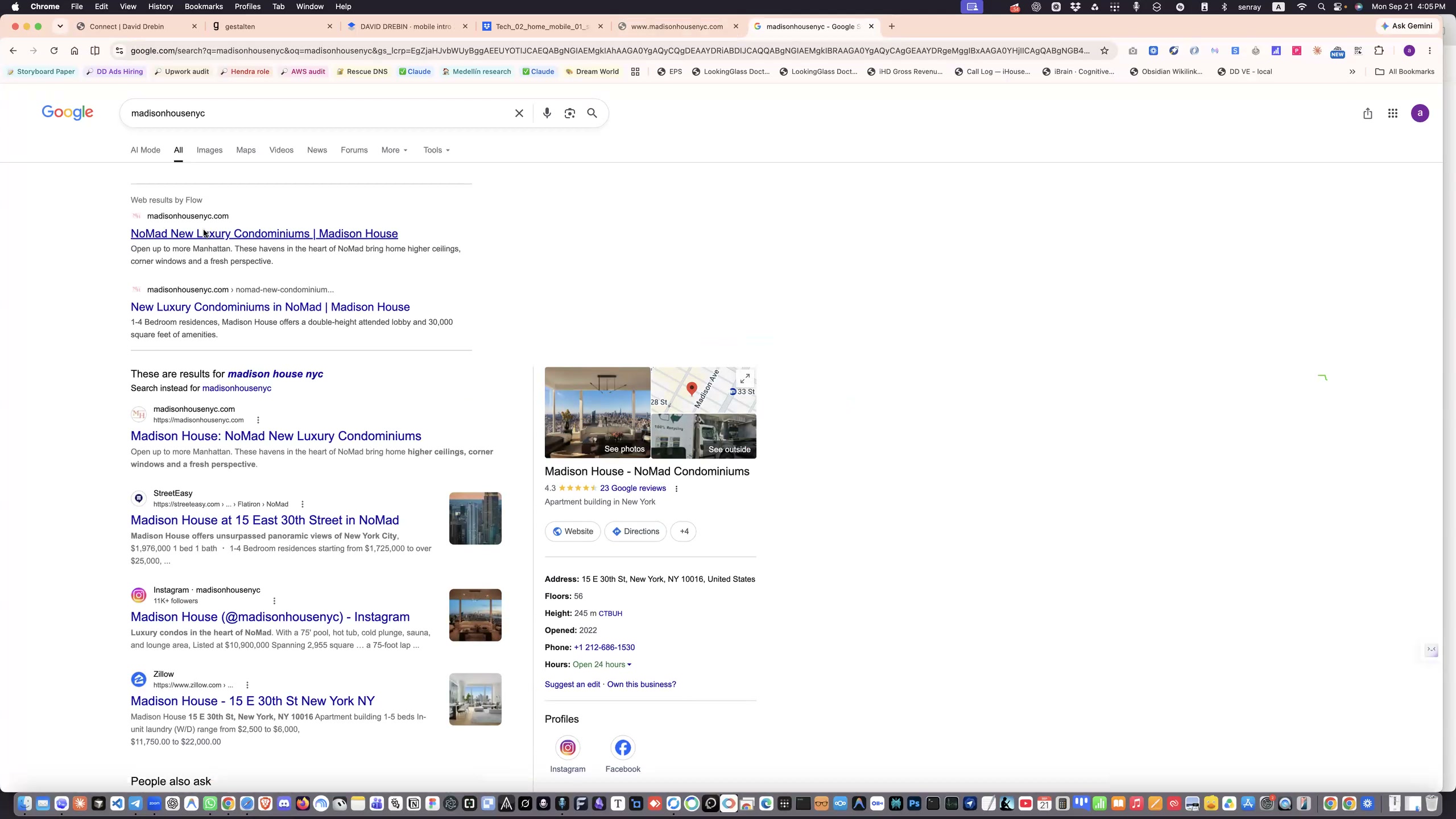This screenshot has width=1456, height=819.
Task: Click the share icon beside Google apps
Action: [1367, 113]
